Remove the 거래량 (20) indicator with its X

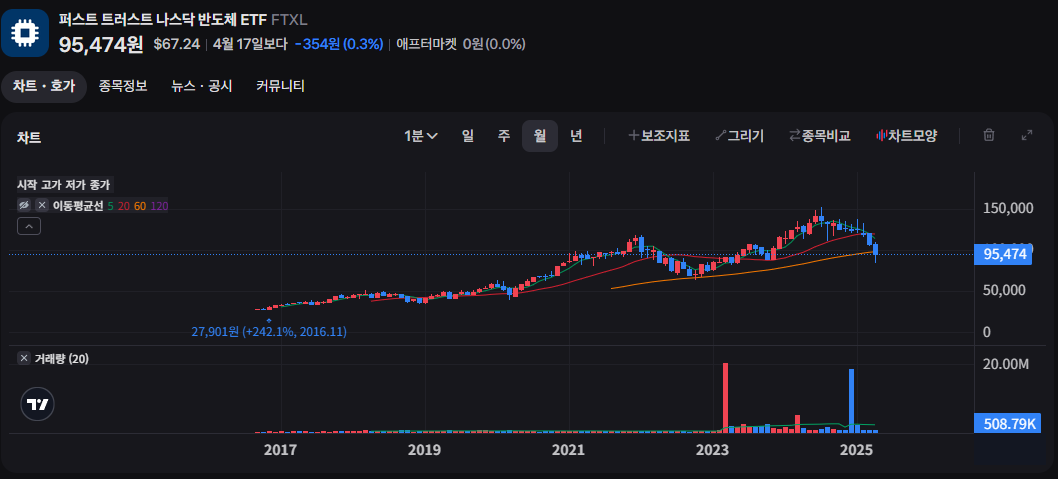[x=24, y=358]
